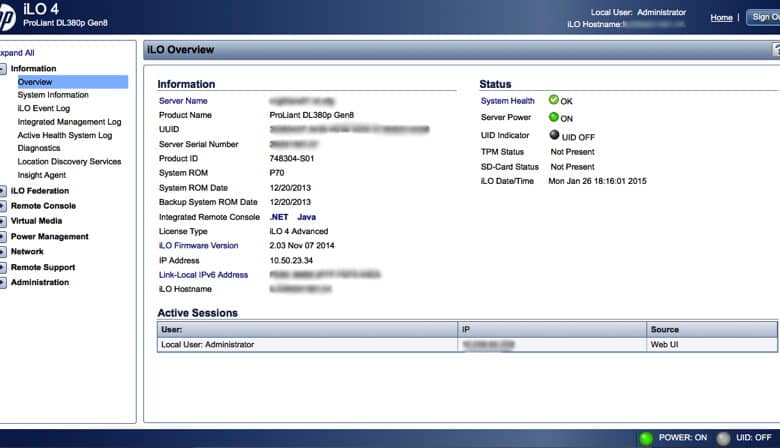Click the User column header in Active Sessions

click(x=307, y=329)
